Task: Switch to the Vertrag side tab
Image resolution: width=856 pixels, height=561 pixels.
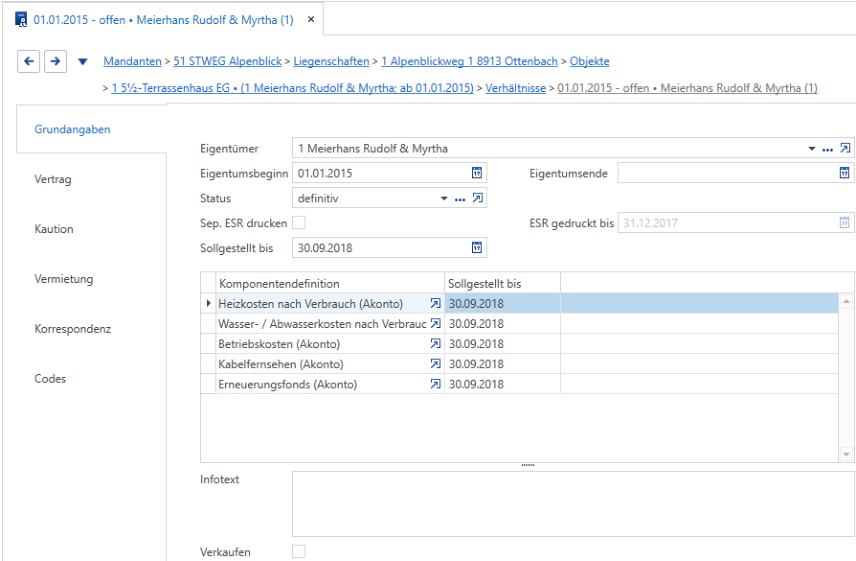Action: point(53,179)
